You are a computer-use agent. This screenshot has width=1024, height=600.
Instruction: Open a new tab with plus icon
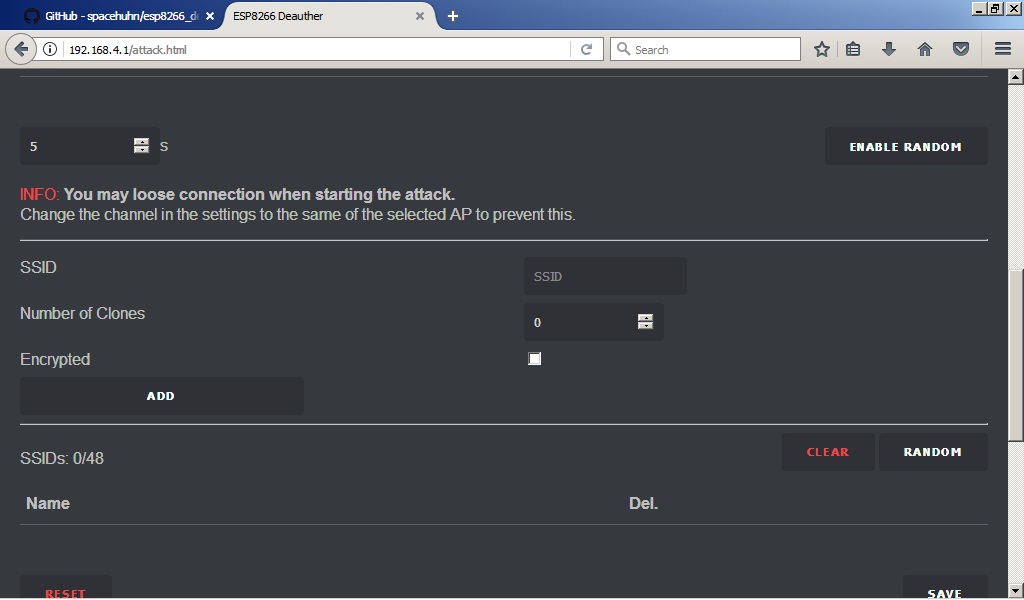(x=453, y=16)
